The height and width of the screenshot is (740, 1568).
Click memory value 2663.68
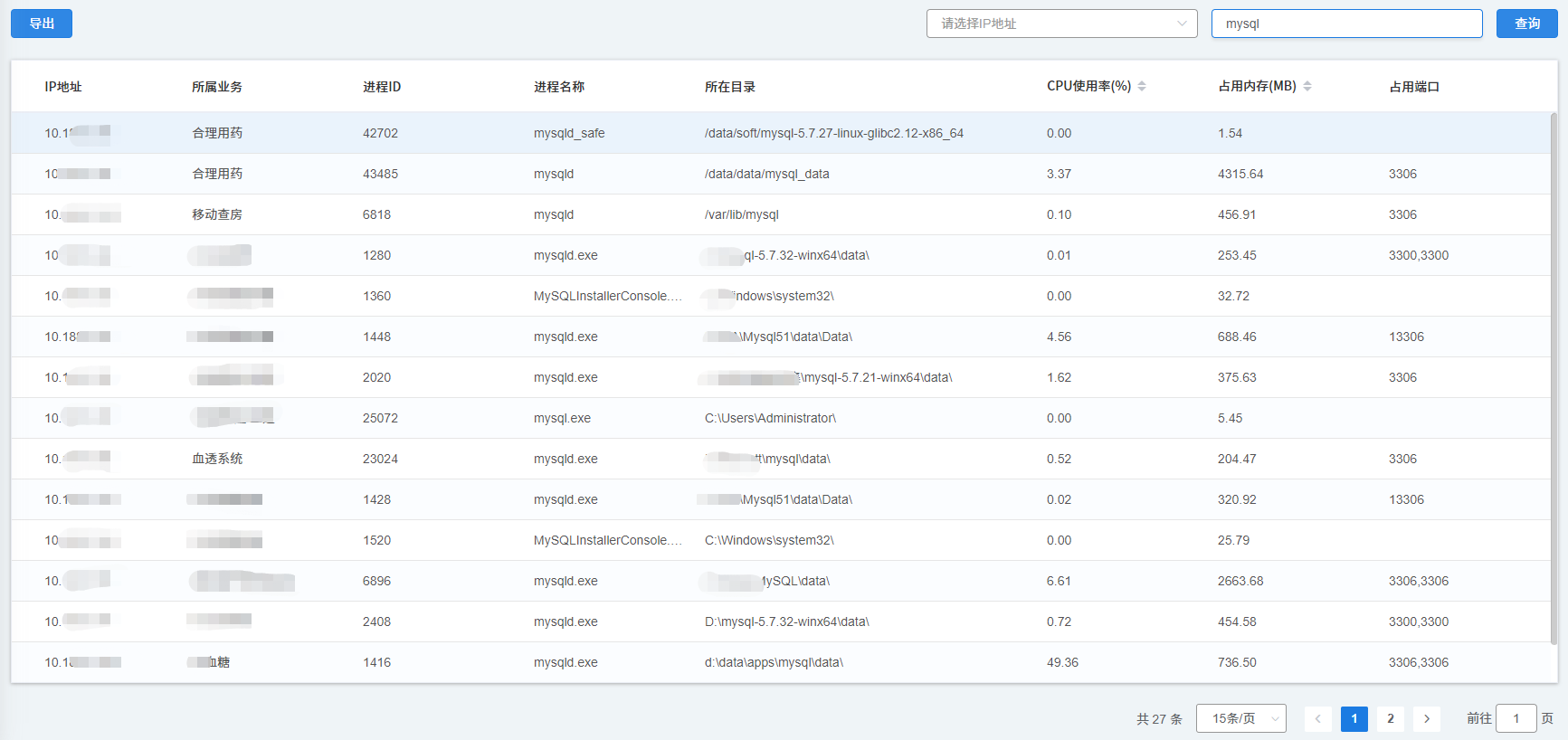(x=1240, y=581)
